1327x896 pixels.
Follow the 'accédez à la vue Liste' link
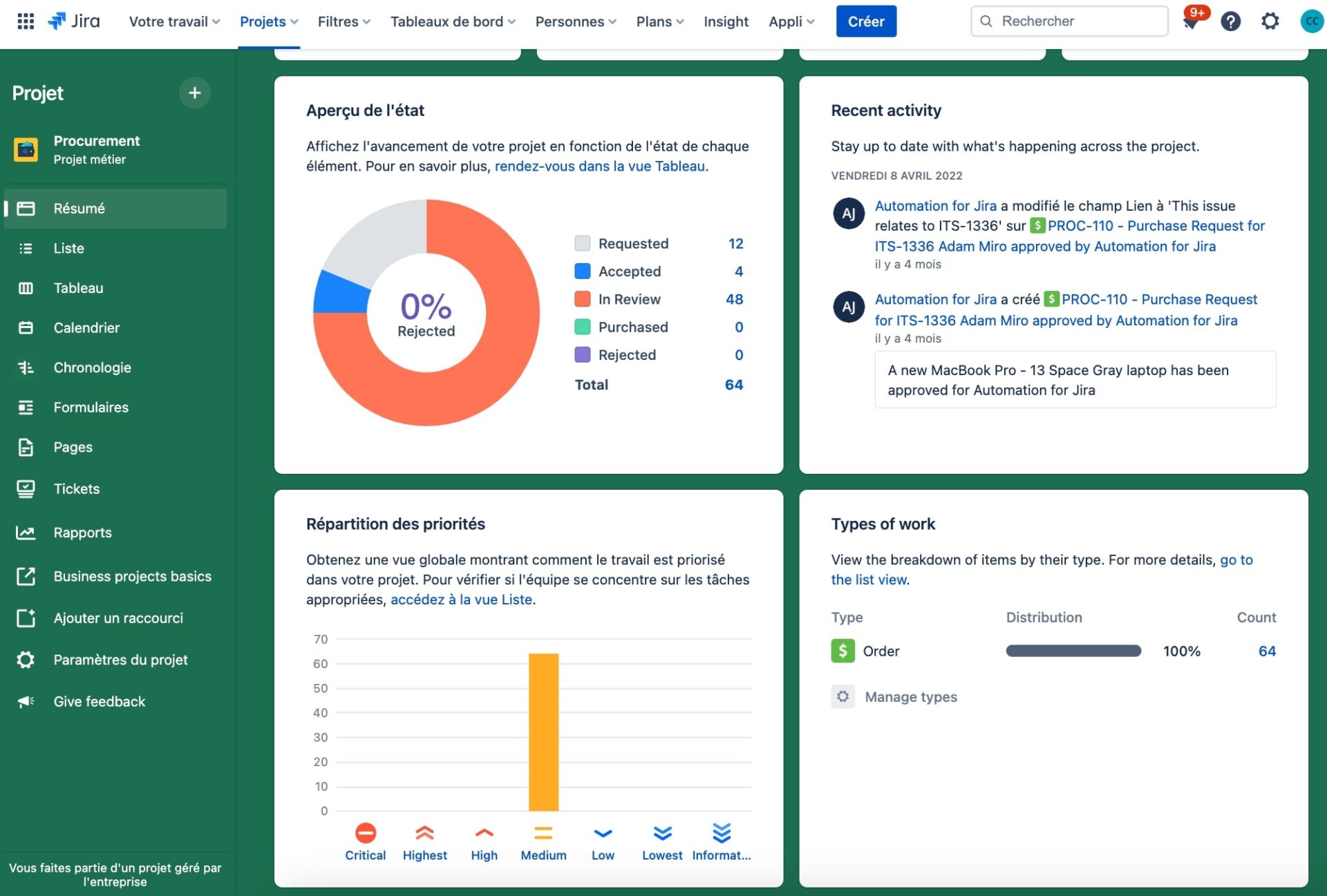462,600
